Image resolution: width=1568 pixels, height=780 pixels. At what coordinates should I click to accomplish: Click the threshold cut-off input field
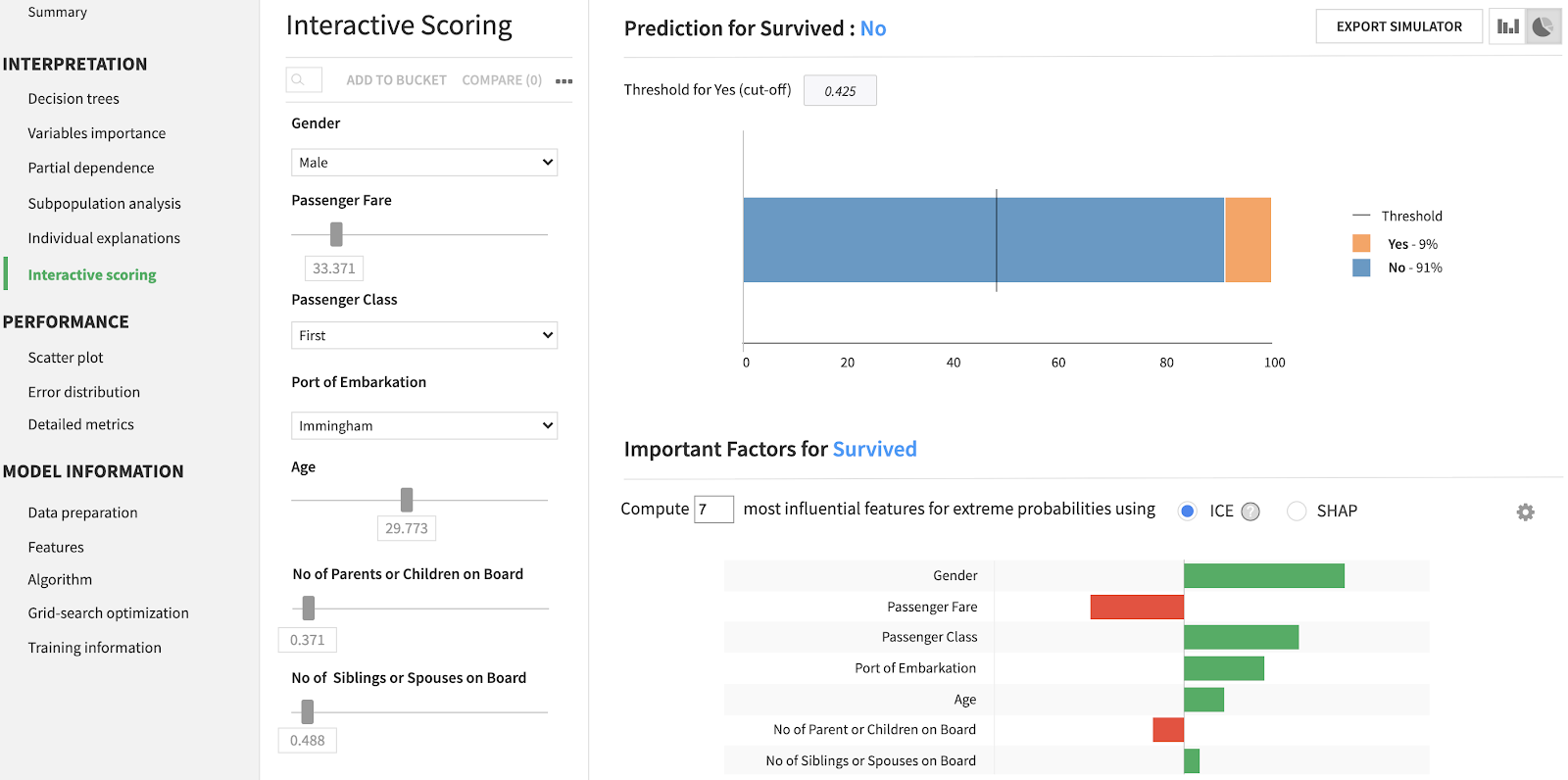tap(840, 90)
